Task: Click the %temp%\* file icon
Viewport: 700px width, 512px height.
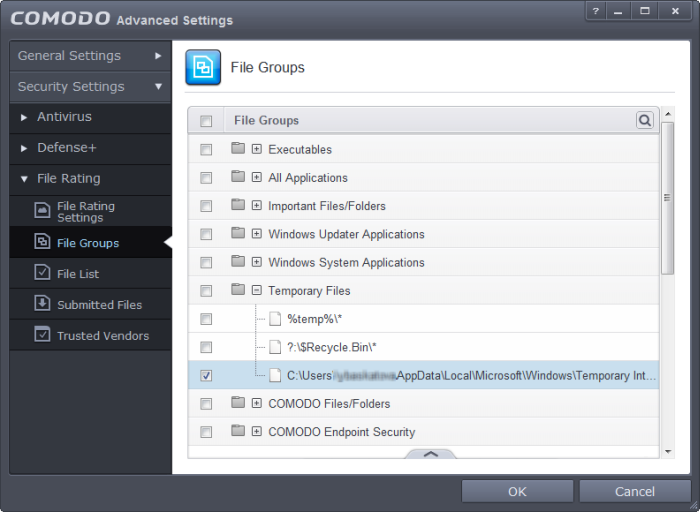Action: [275, 319]
